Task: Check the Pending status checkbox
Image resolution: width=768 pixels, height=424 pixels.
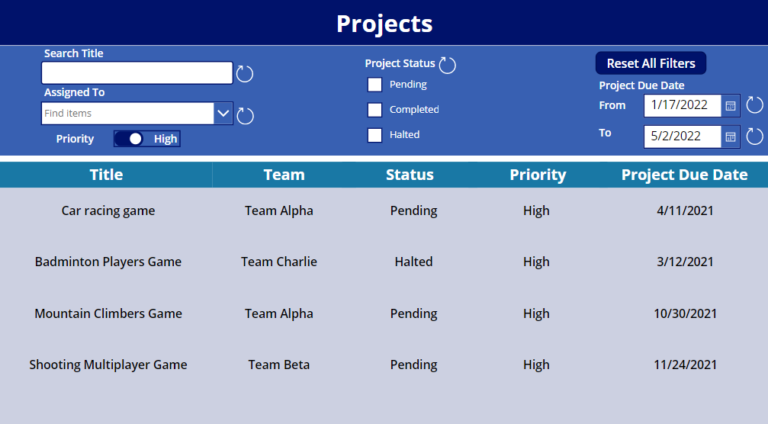Action: (375, 85)
